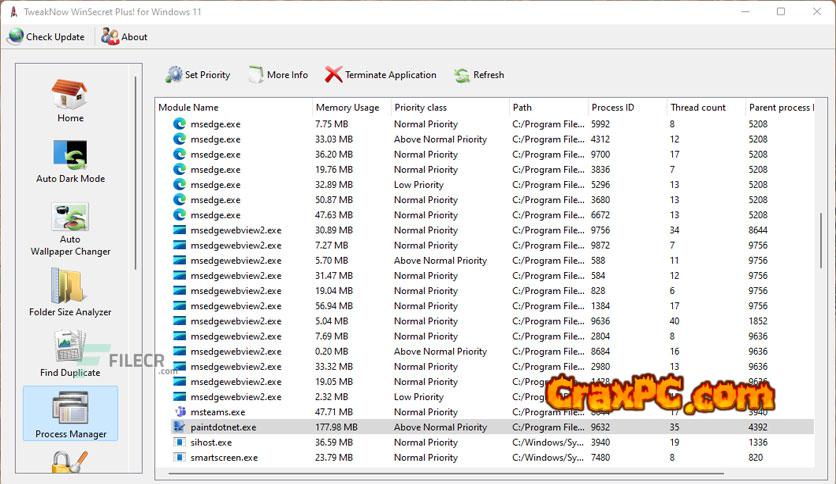836x484 pixels.
Task: Select msedgewebview2.exe with PID 9636
Action: click(x=485, y=321)
